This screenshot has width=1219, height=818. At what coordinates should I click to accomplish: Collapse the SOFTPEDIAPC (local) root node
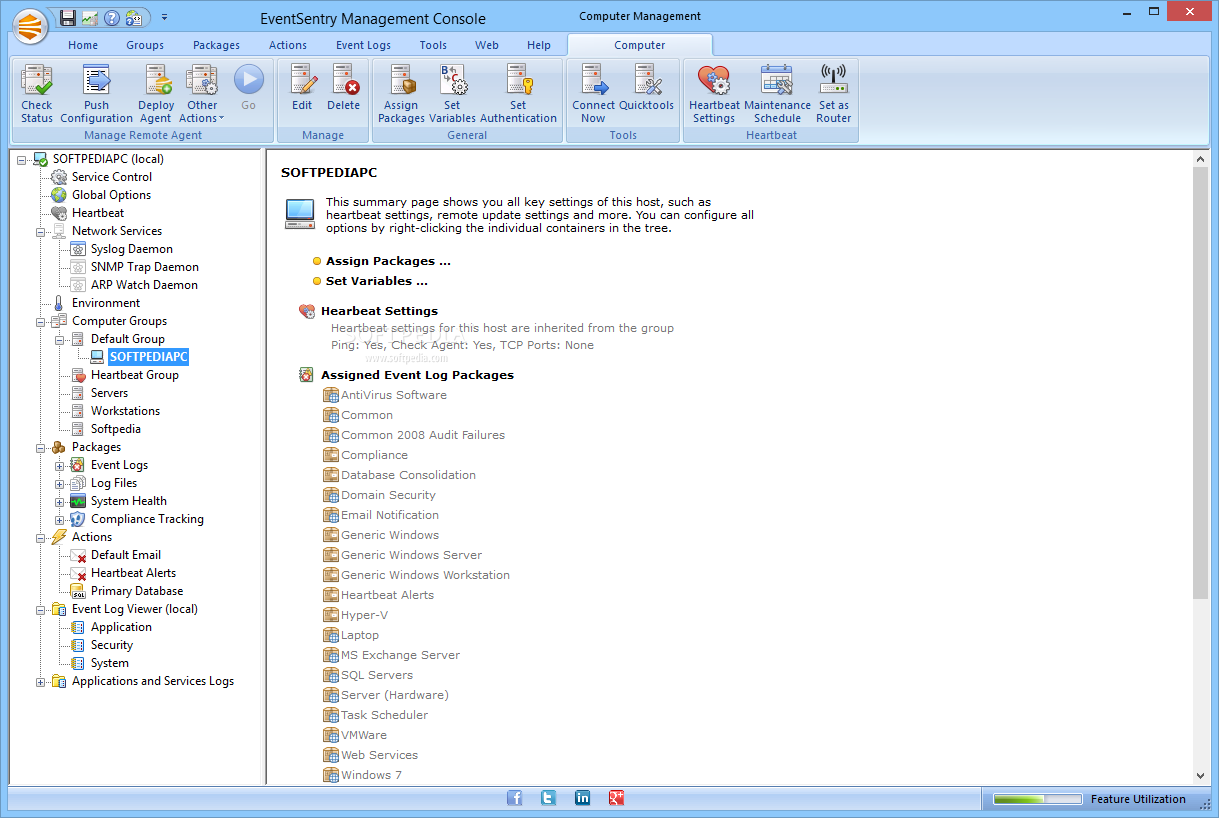(22, 159)
